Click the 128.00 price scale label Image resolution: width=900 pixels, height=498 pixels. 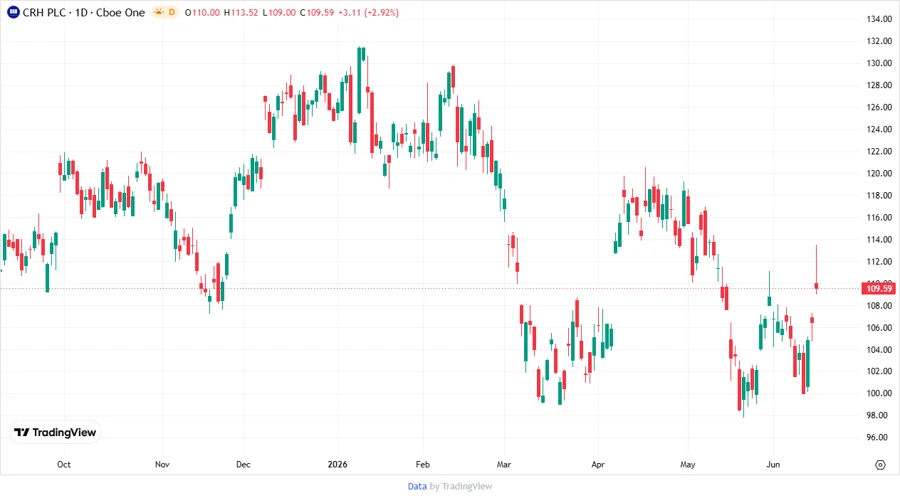coord(879,85)
